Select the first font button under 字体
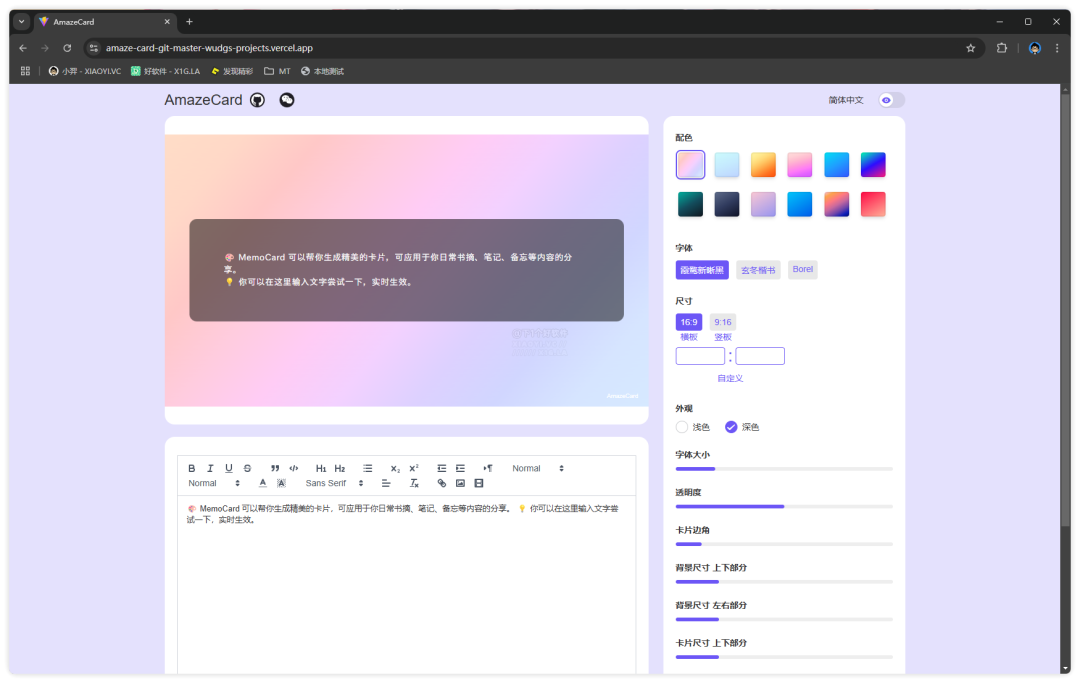The image size is (1080, 683). 702,270
